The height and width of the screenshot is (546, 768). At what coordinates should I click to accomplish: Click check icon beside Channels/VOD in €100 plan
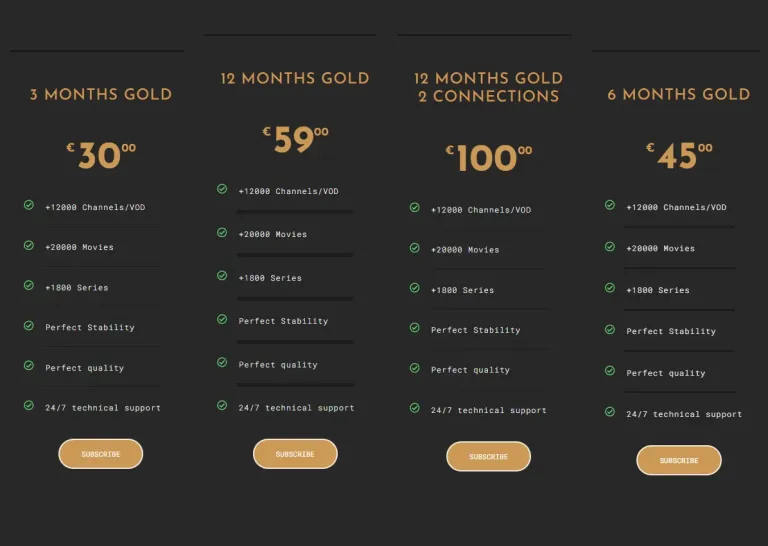pos(414,207)
